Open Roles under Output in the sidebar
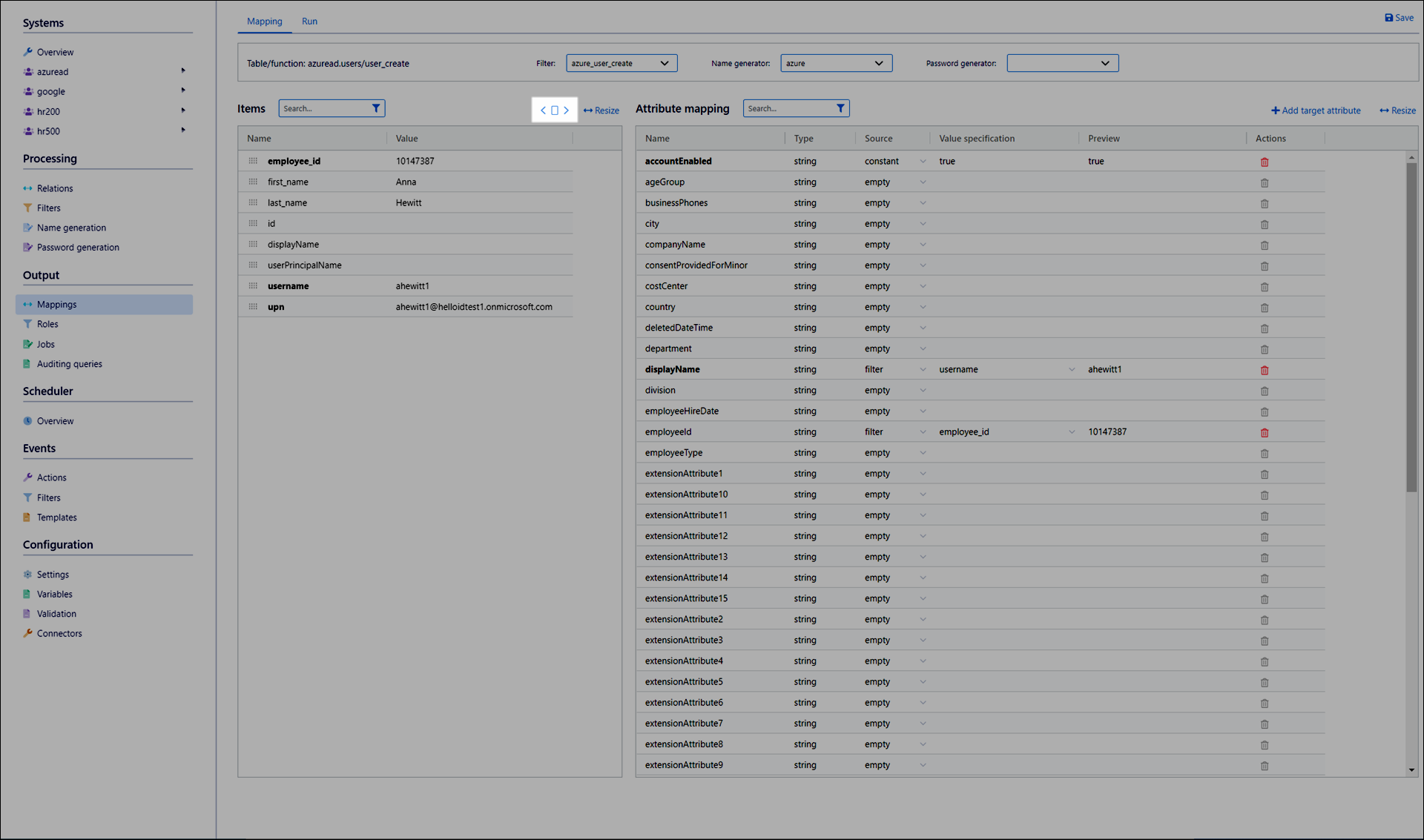This screenshot has height=840, width=1424. pyautogui.click(x=47, y=324)
